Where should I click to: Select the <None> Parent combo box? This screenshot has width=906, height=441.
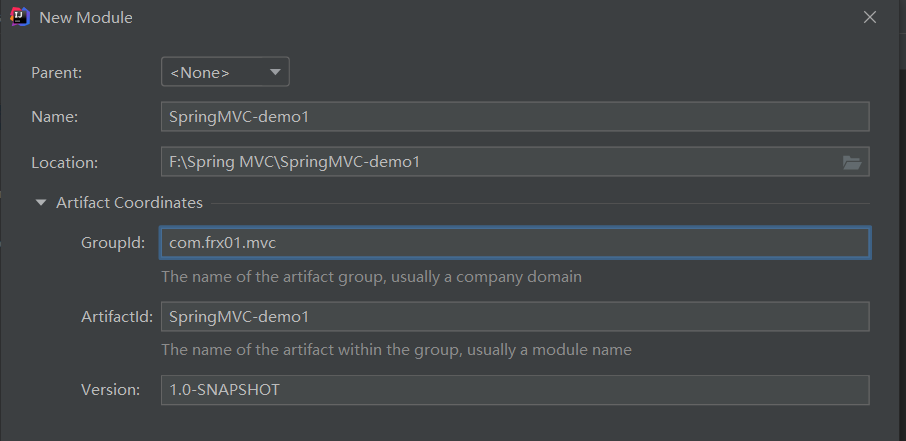pos(225,72)
